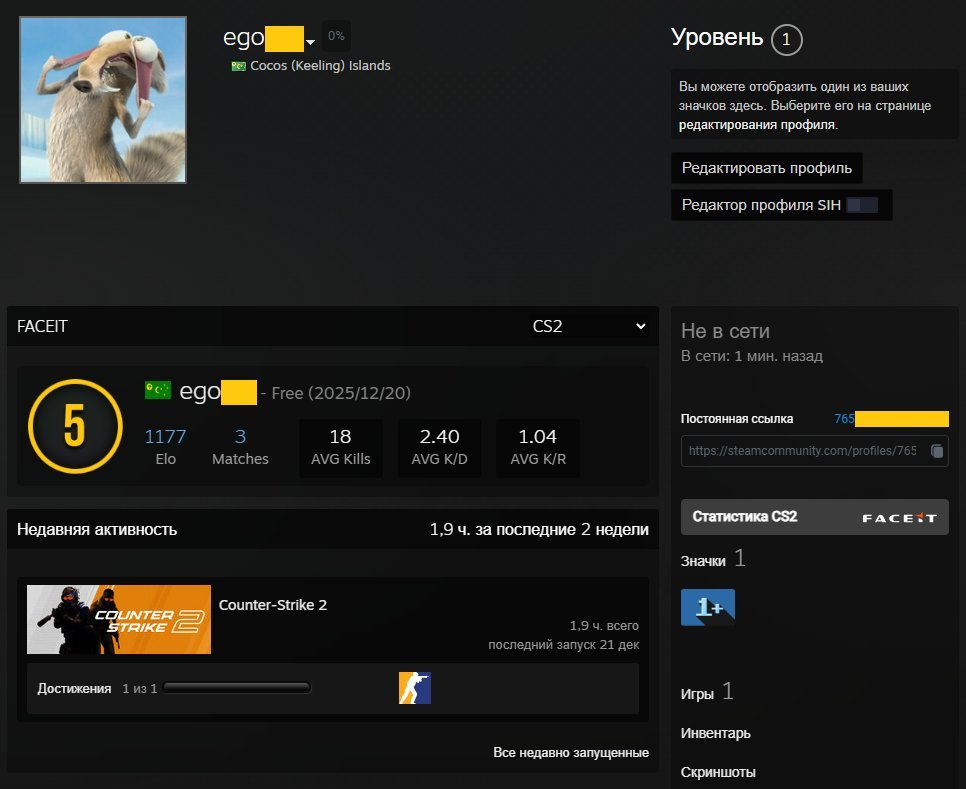Screen dimensions: 966x789
Task: Click the steamcommunity profile URL field
Action: (x=802, y=451)
